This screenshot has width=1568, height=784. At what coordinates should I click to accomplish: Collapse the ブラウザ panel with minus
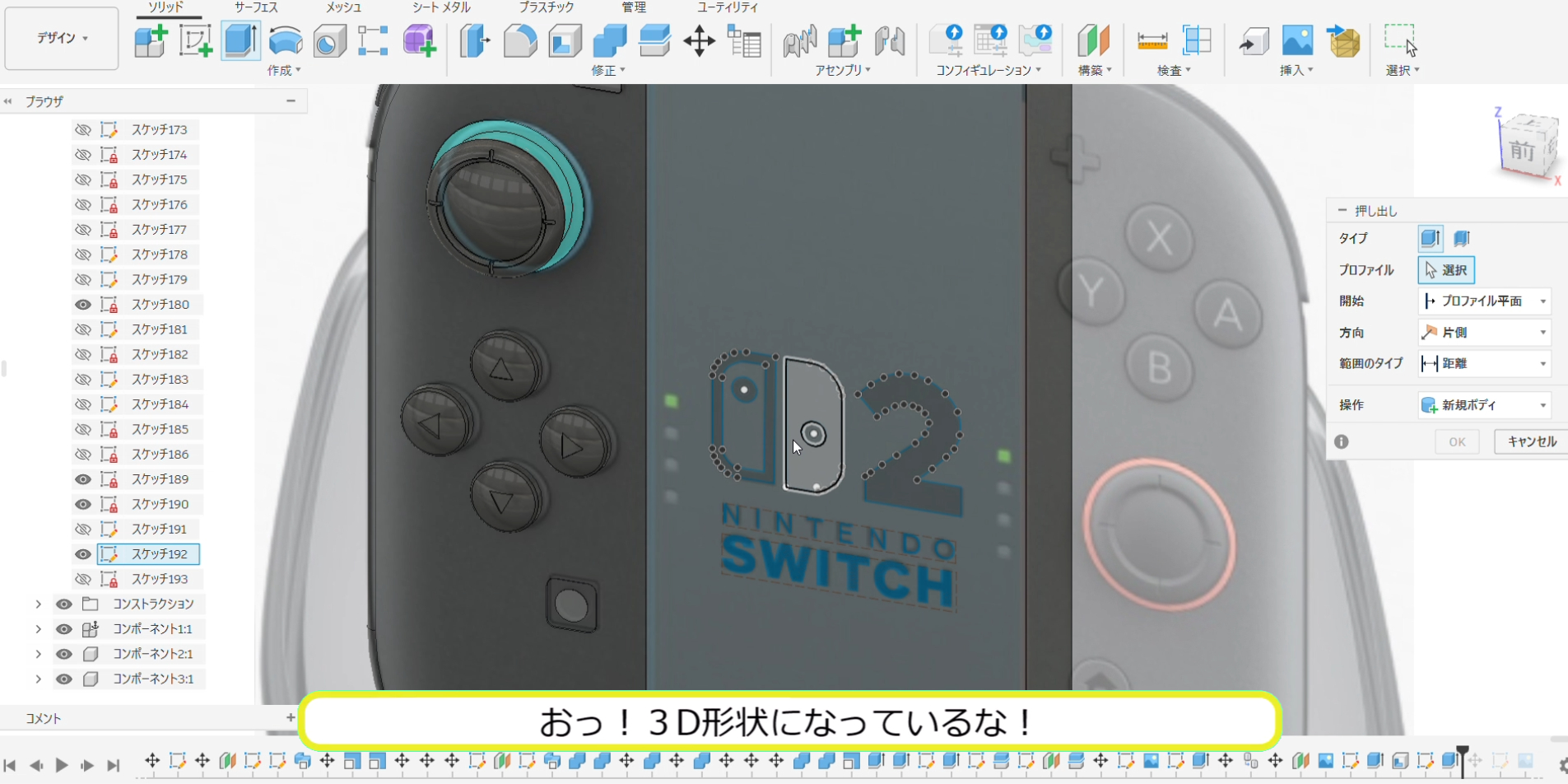pyautogui.click(x=291, y=101)
